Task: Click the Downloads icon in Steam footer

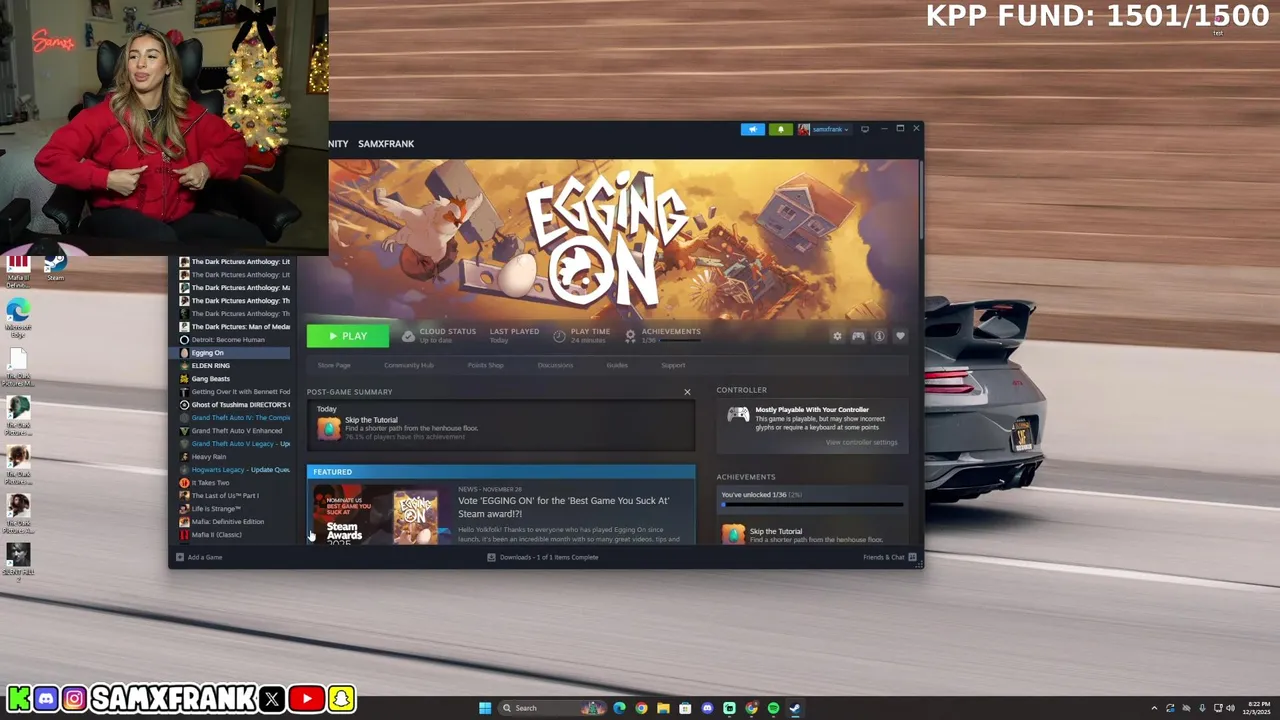Action: click(x=491, y=557)
